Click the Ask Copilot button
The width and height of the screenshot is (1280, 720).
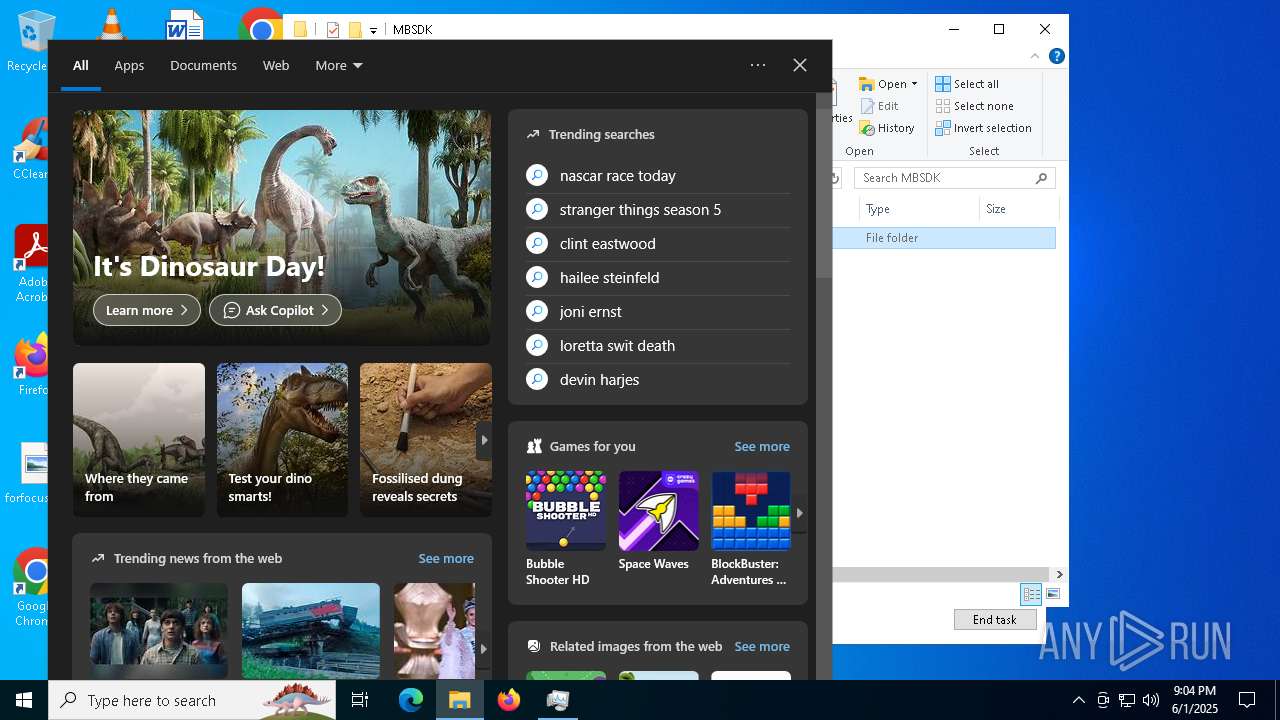[275, 310]
